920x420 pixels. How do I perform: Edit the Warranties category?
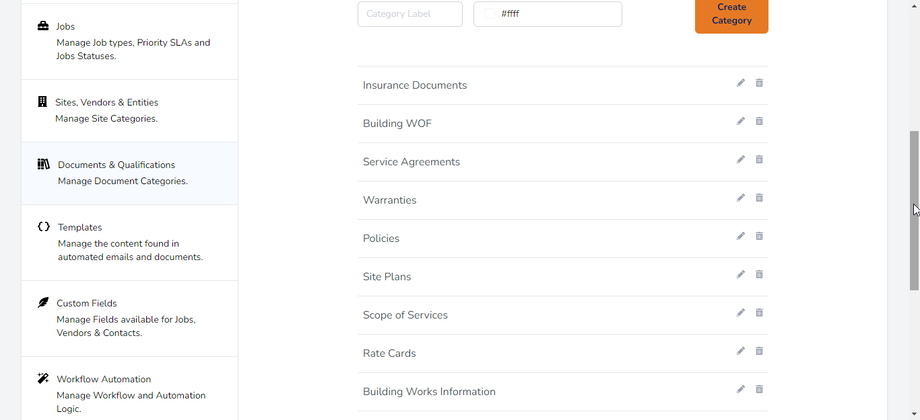pos(740,198)
